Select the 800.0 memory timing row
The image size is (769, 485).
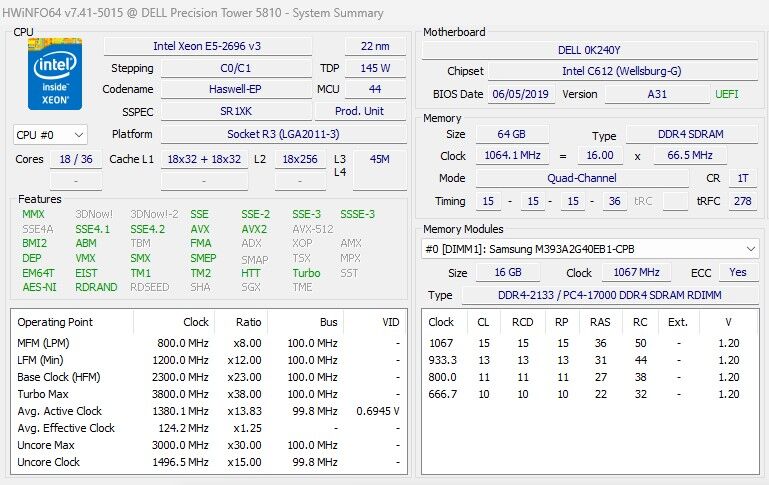click(590, 377)
